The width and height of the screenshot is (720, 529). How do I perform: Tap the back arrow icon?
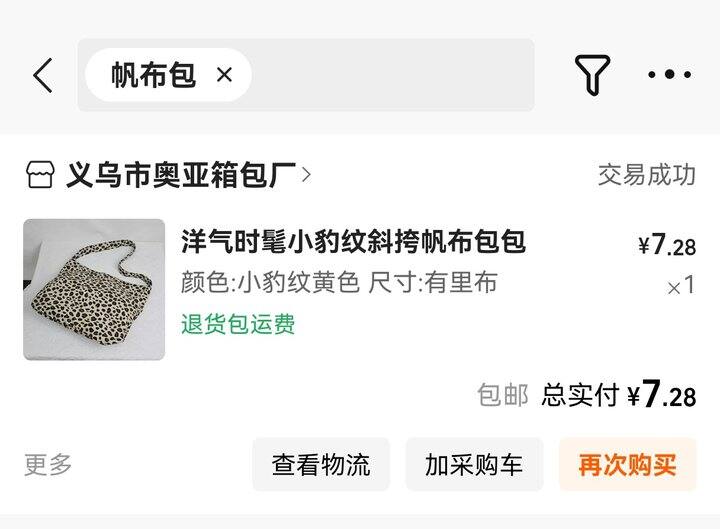pyautogui.click(x=43, y=75)
